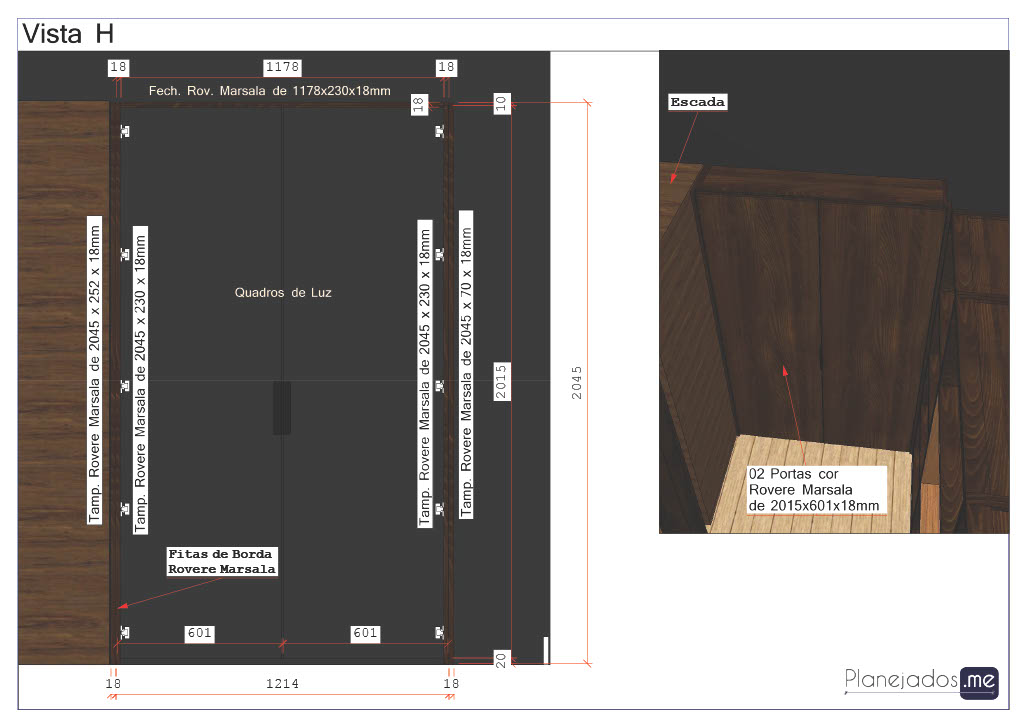The width and height of the screenshot is (1024, 726).
Task: Click the Vista H title
Action: (x=68, y=33)
